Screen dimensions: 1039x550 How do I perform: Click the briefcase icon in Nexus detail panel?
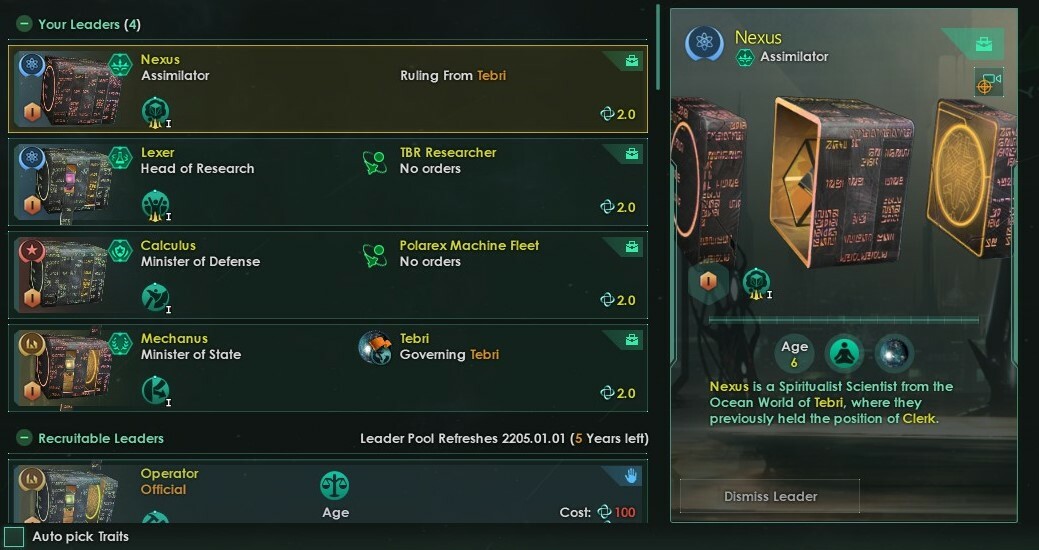click(x=985, y=45)
